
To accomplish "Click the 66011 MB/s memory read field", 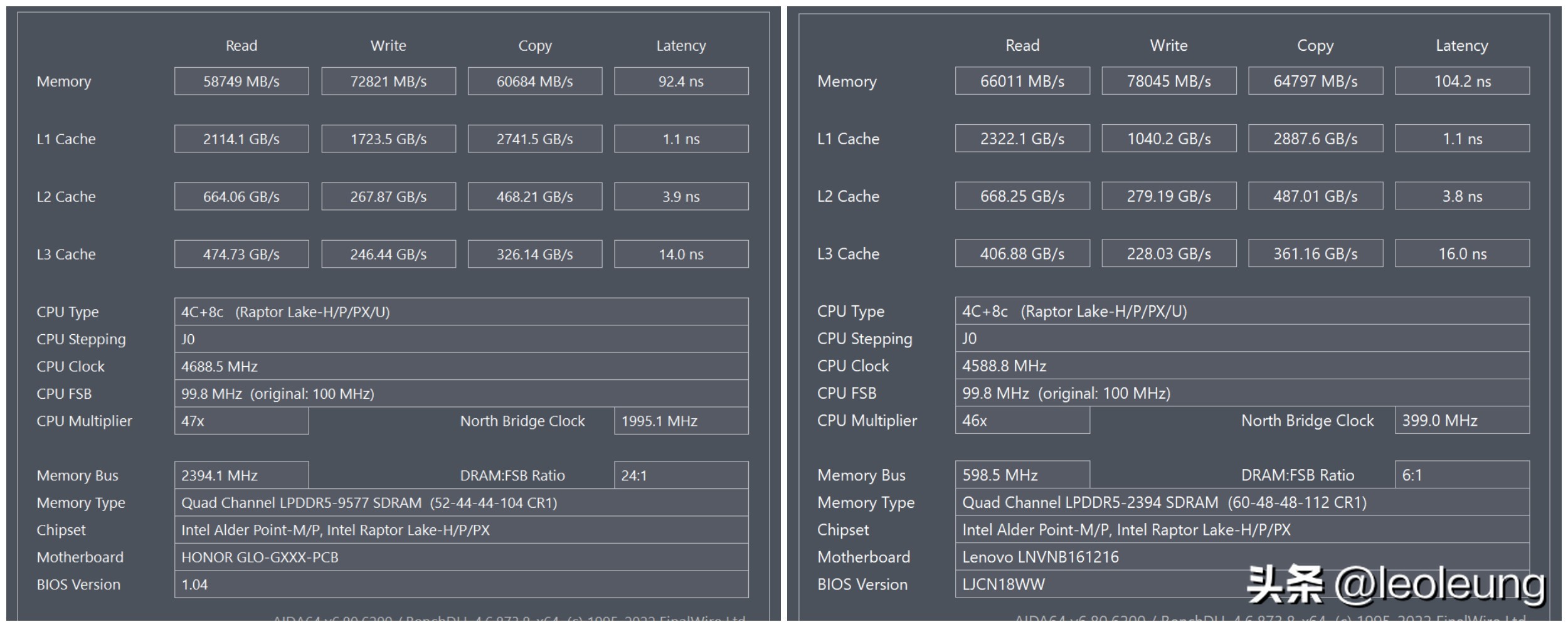I will 1022,82.
